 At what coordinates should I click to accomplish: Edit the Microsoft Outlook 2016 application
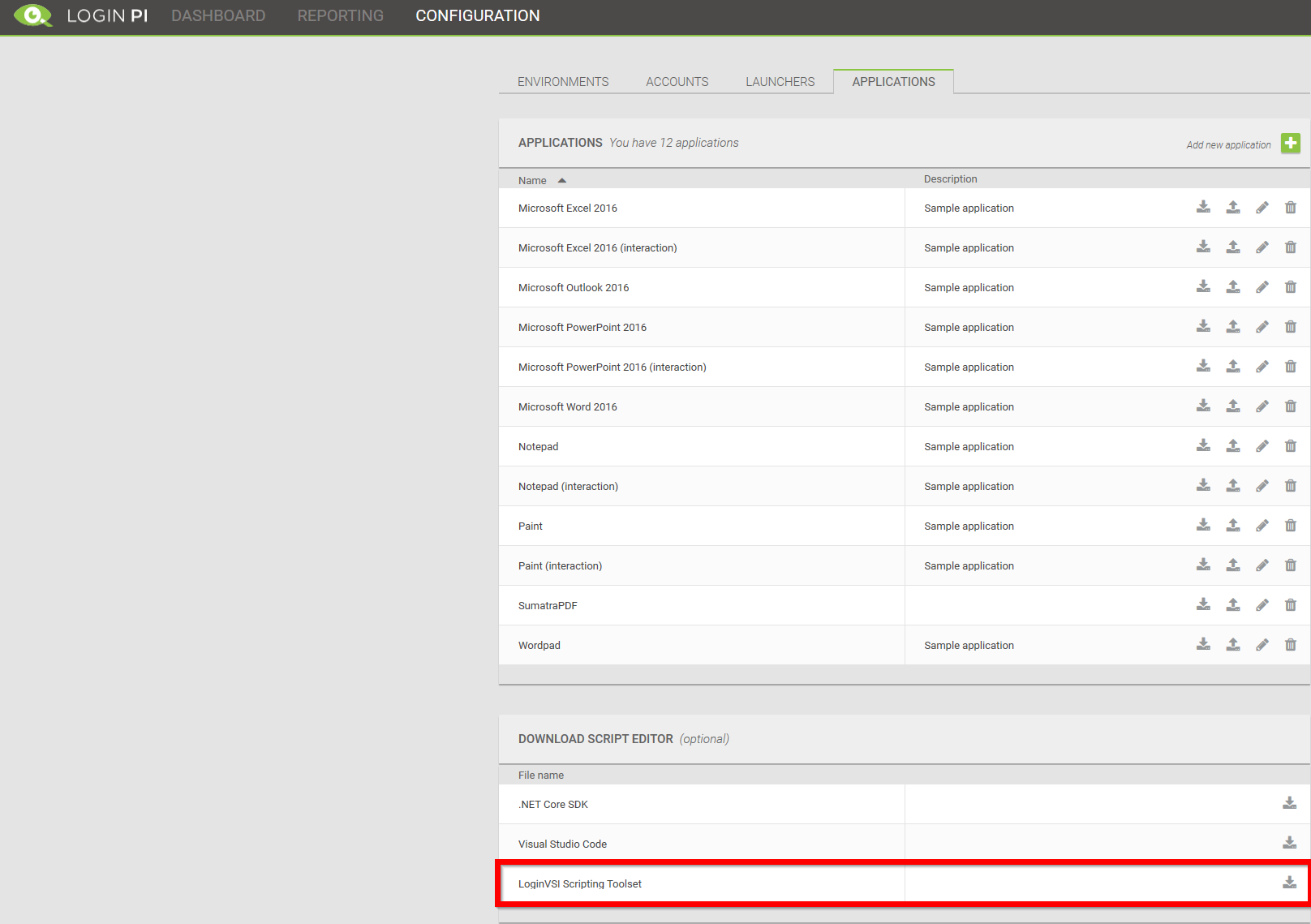[1262, 287]
